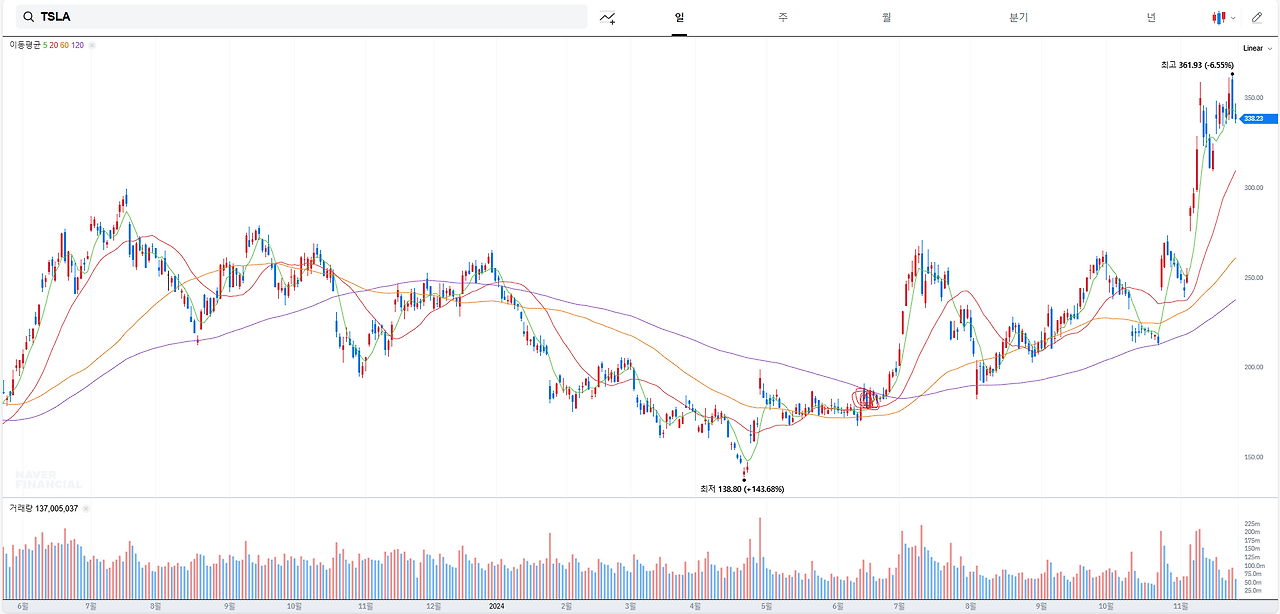The width and height of the screenshot is (1280, 614).
Task: Click the 250.00 price axis label
Action: [1253, 277]
